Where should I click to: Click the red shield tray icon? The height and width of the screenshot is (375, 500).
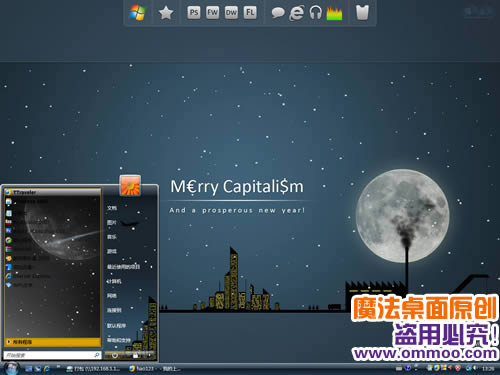pos(458,368)
